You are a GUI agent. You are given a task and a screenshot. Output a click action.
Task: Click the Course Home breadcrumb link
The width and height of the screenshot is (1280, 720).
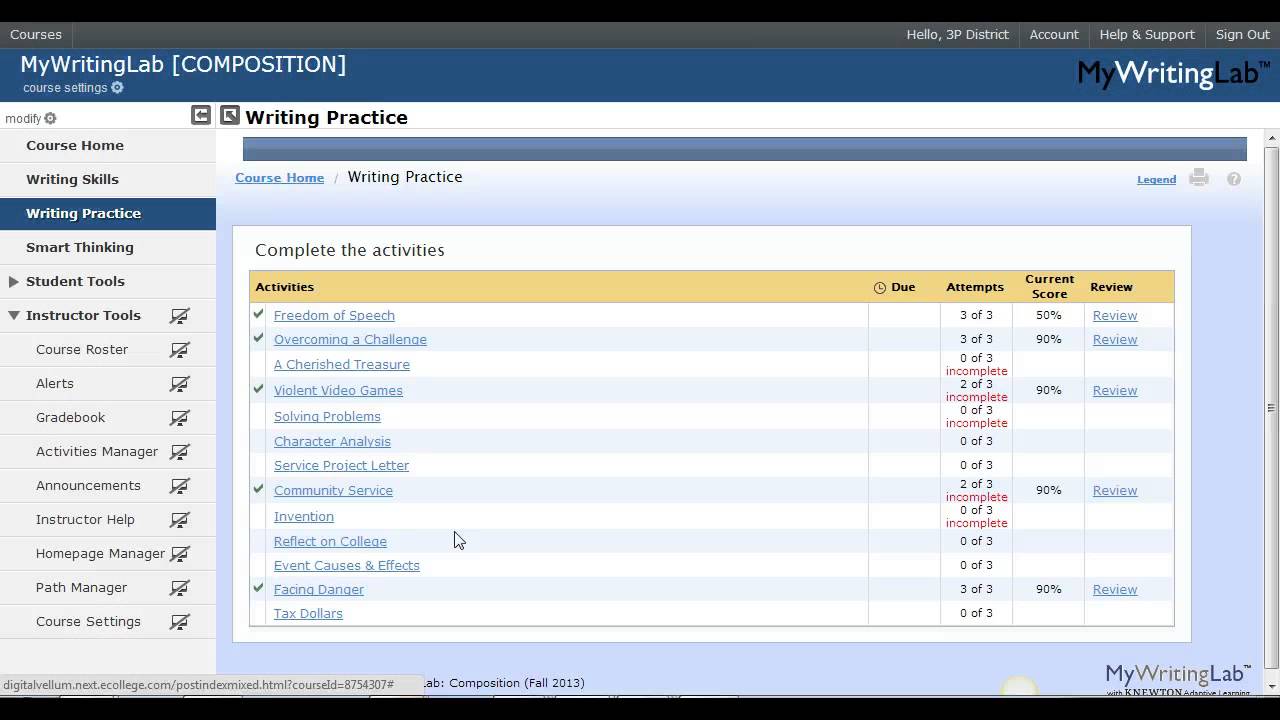279,178
